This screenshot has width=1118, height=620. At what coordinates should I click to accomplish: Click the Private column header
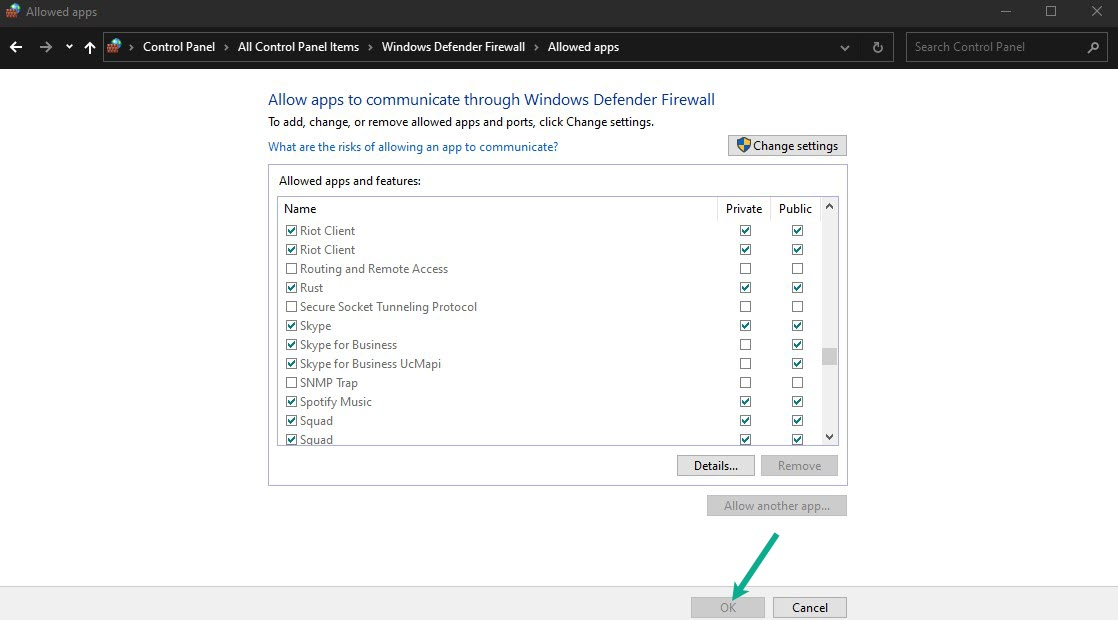click(744, 209)
